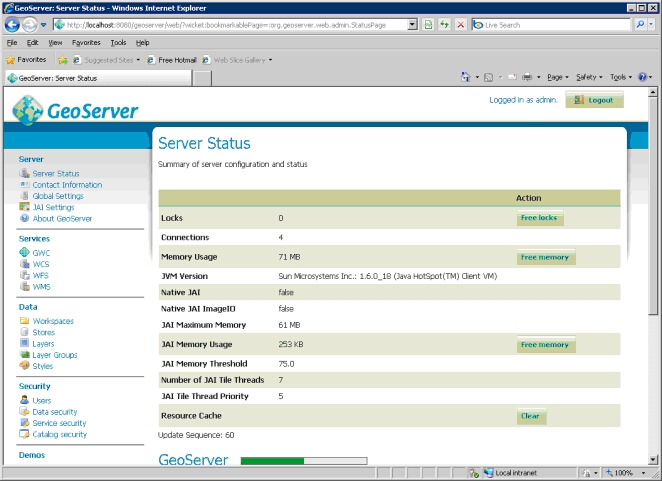This screenshot has width=662, height=481.
Task: Click the Stop loading red X icon
Action: coord(461,25)
